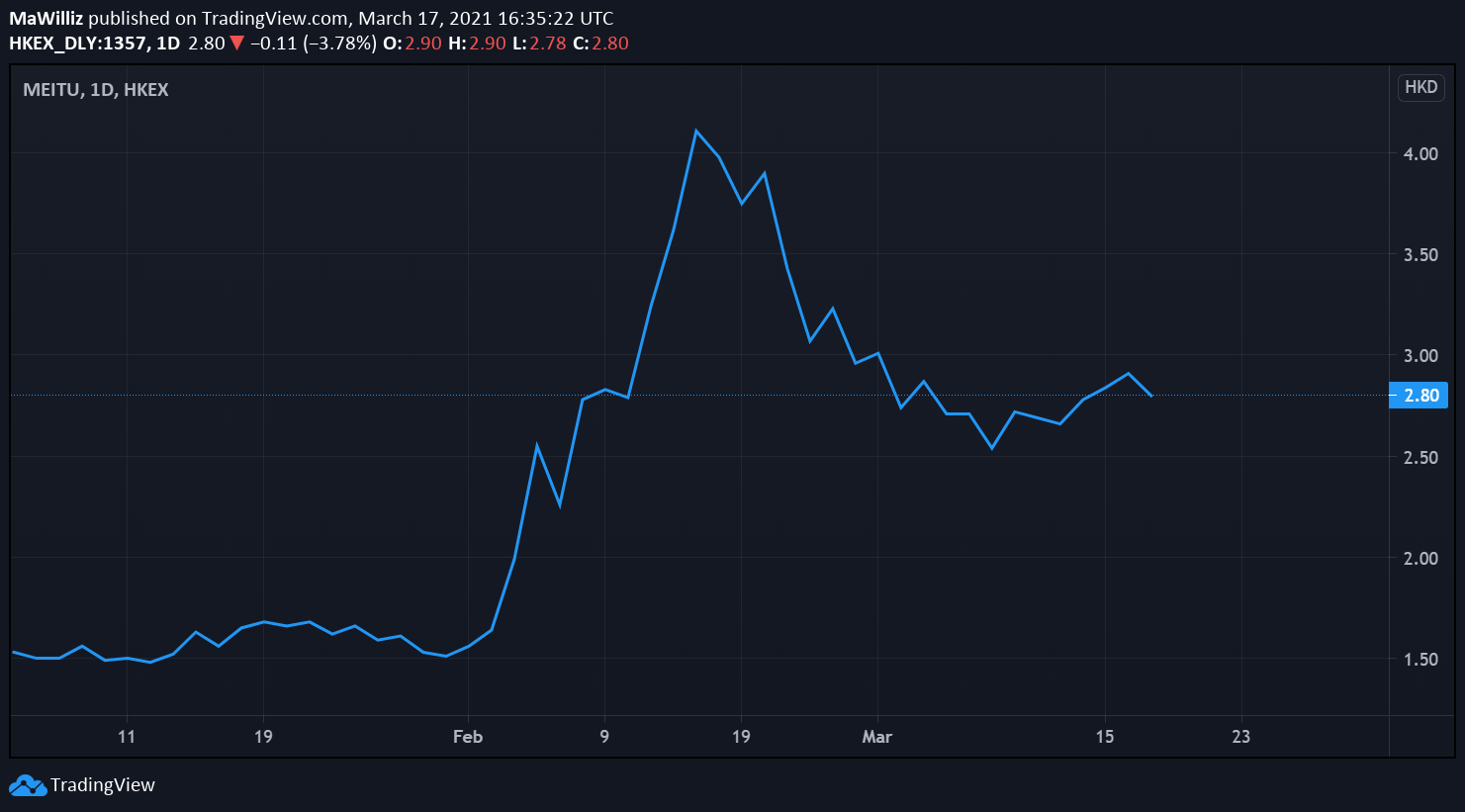This screenshot has height=812, width=1465.
Task: Click the 3.50 price axis label
Action: click(1420, 255)
